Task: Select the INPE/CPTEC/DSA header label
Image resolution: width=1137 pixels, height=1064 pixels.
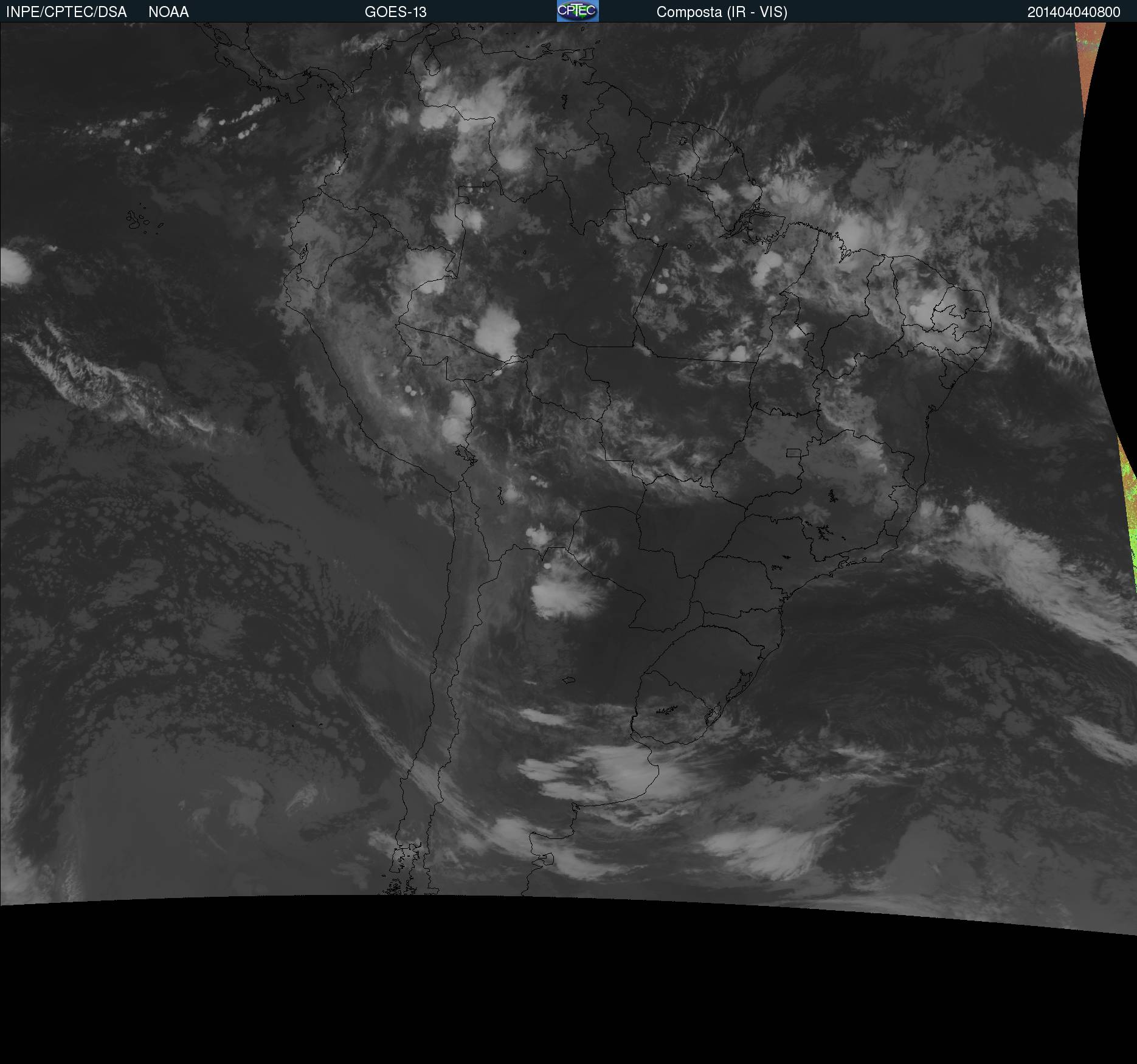Action: (66, 12)
